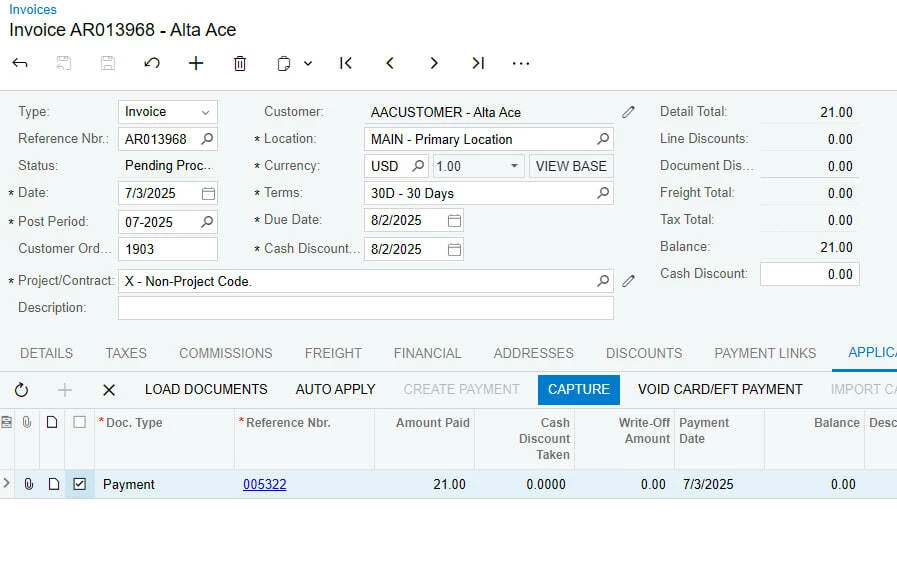The width and height of the screenshot is (897, 561).
Task: Add a new invoice with the plus icon
Action: [x=196, y=63]
